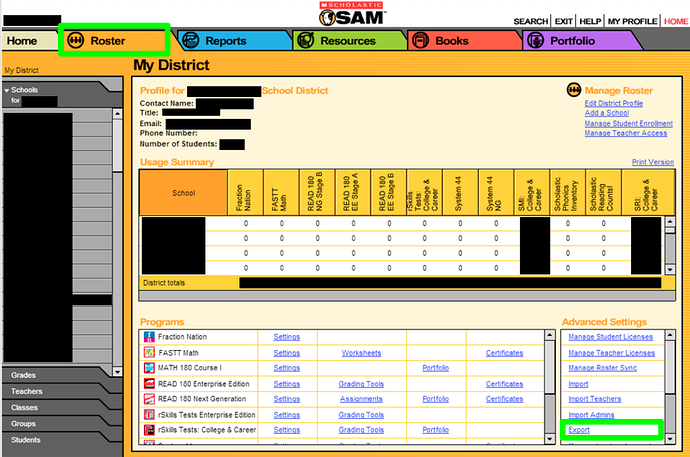690x457 pixels.
Task: Click the READ 180 Next Generation icon
Action: [149, 399]
